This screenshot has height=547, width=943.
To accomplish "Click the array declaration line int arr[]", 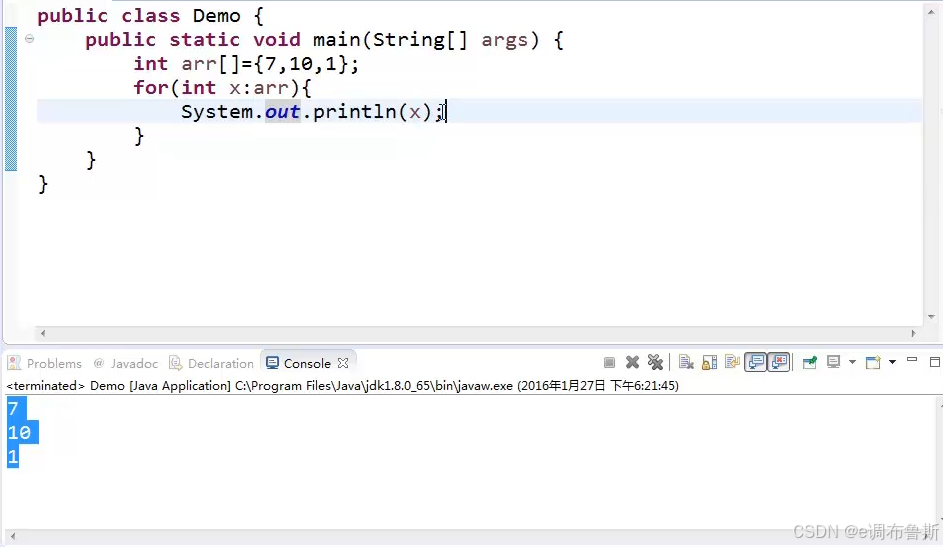I will coord(246,64).
